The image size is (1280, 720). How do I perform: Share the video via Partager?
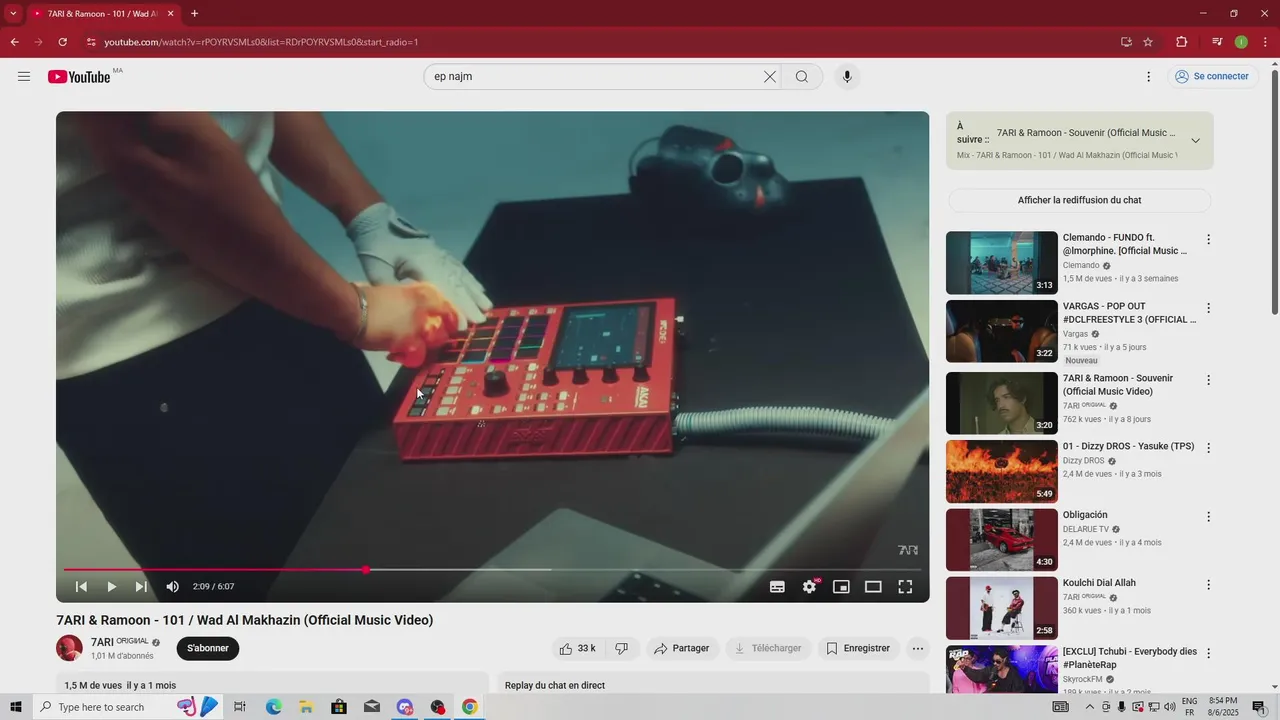(x=682, y=648)
